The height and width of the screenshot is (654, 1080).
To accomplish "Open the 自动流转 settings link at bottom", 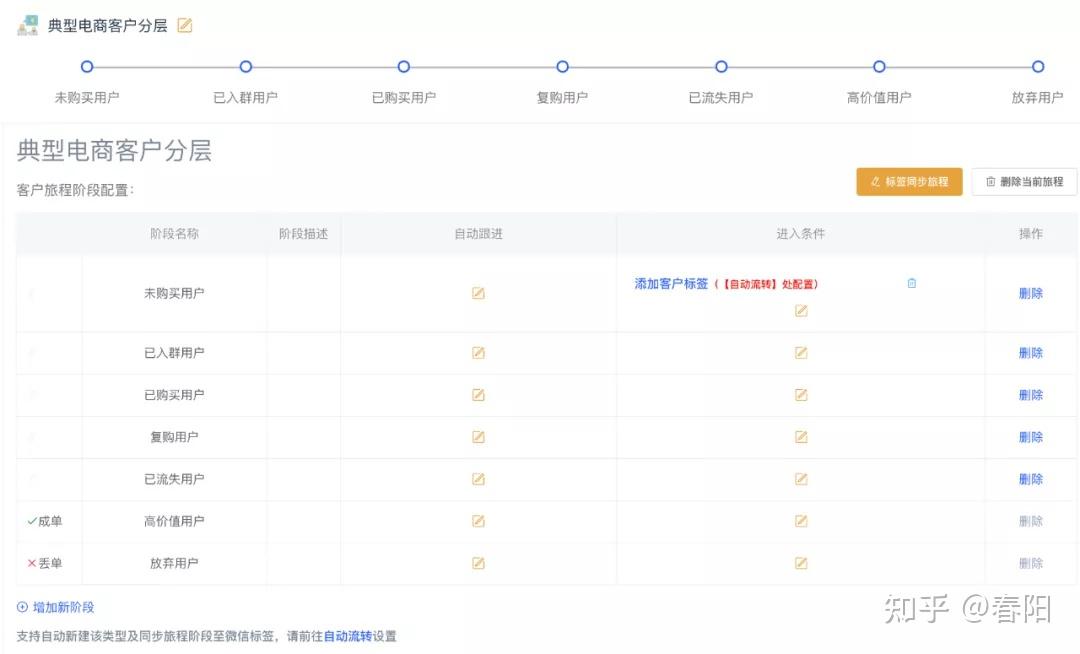I will (x=347, y=636).
